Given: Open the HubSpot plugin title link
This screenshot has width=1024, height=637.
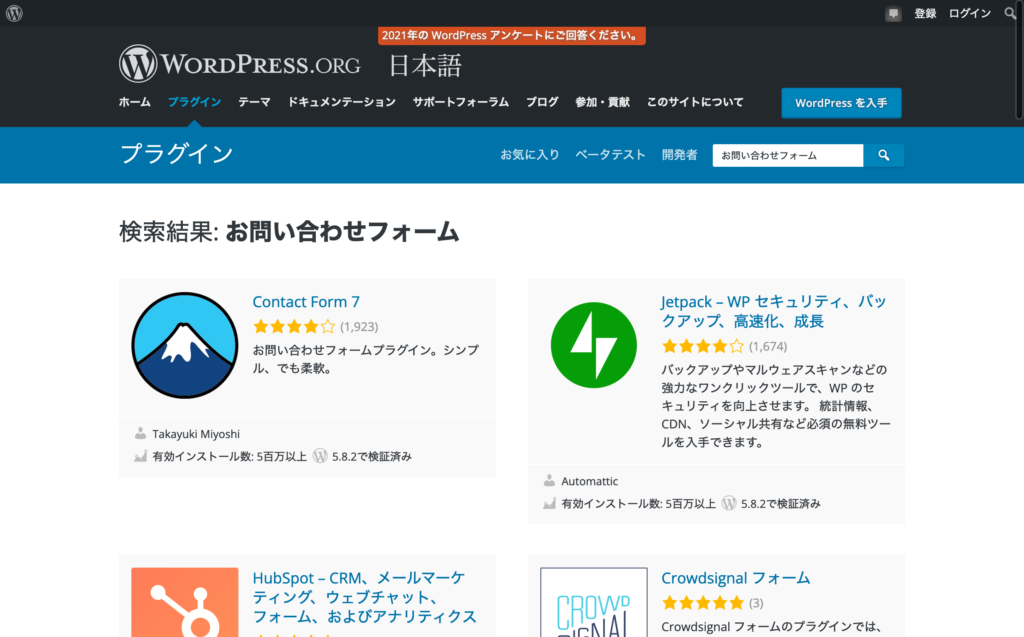Looking at the screenshot, I should [x=364, y=597].
